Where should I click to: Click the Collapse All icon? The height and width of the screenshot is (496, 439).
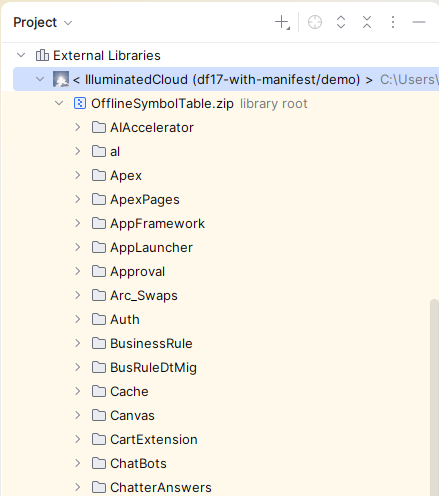(367, 22)
